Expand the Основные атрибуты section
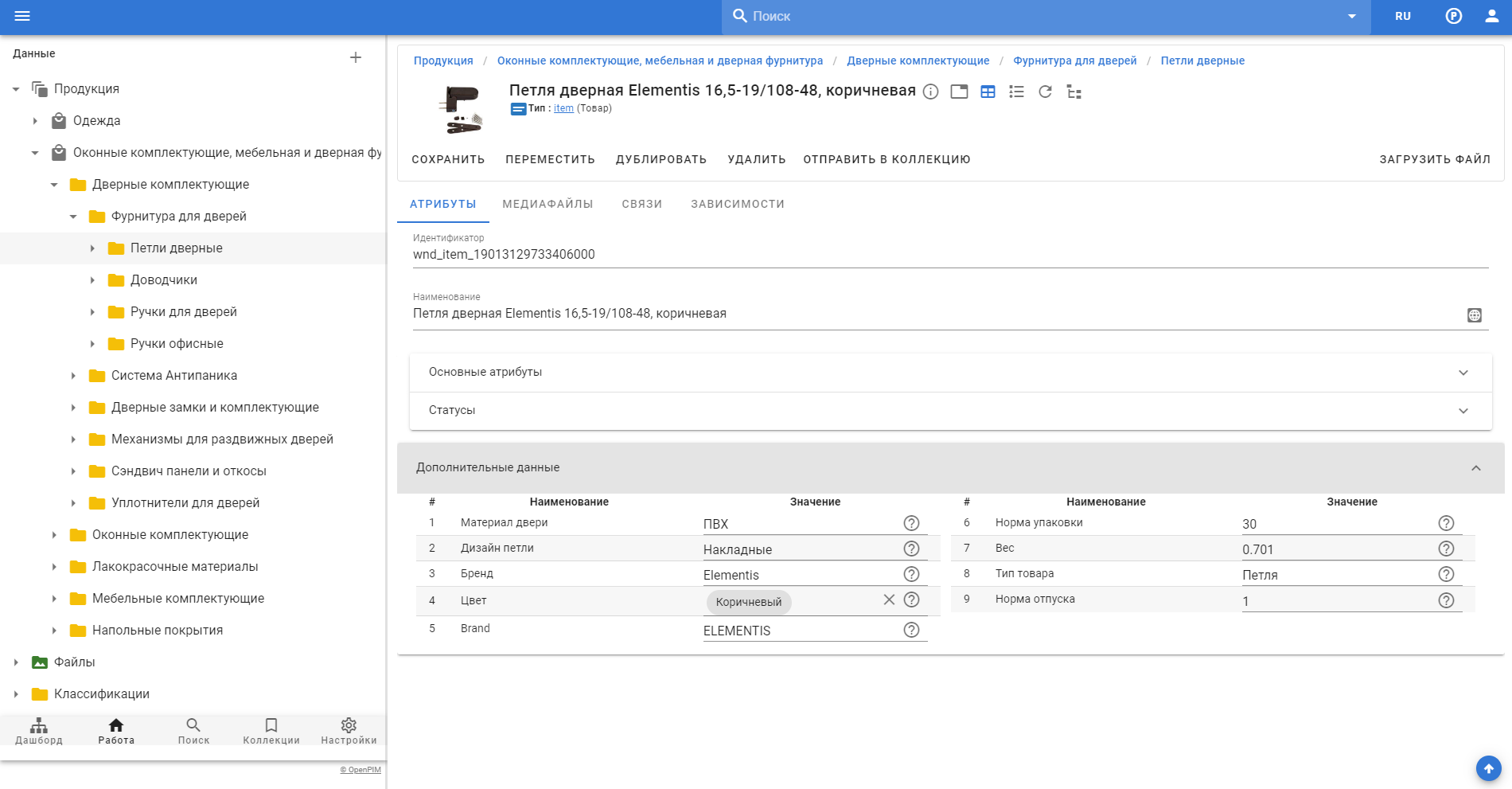The width and height of the screenshot is (1512, 789). click(x=1463, y=373)
